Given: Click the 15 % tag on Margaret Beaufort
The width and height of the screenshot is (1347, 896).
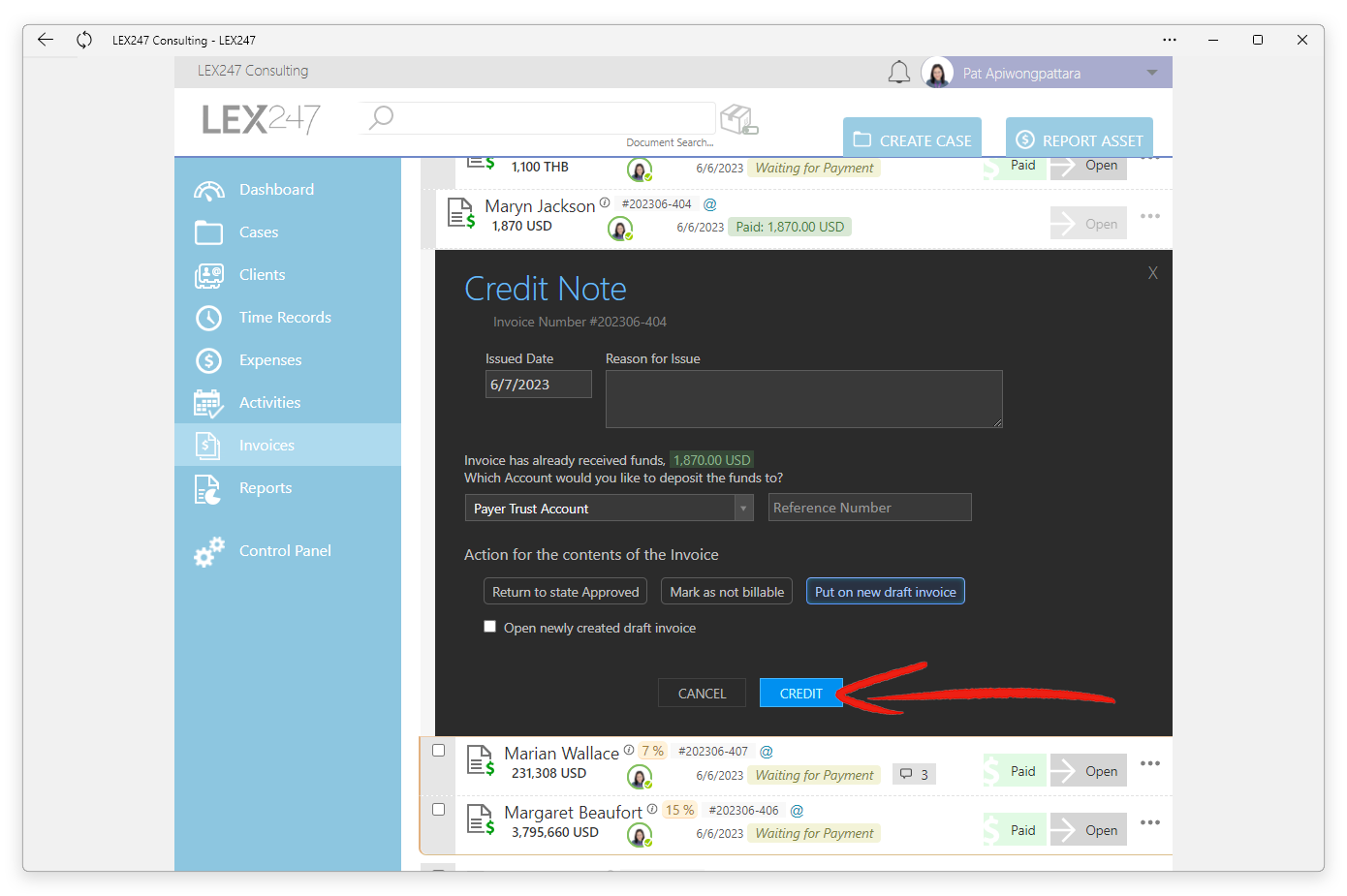Looking at the screenshot, I should click(x=679, y=810).
